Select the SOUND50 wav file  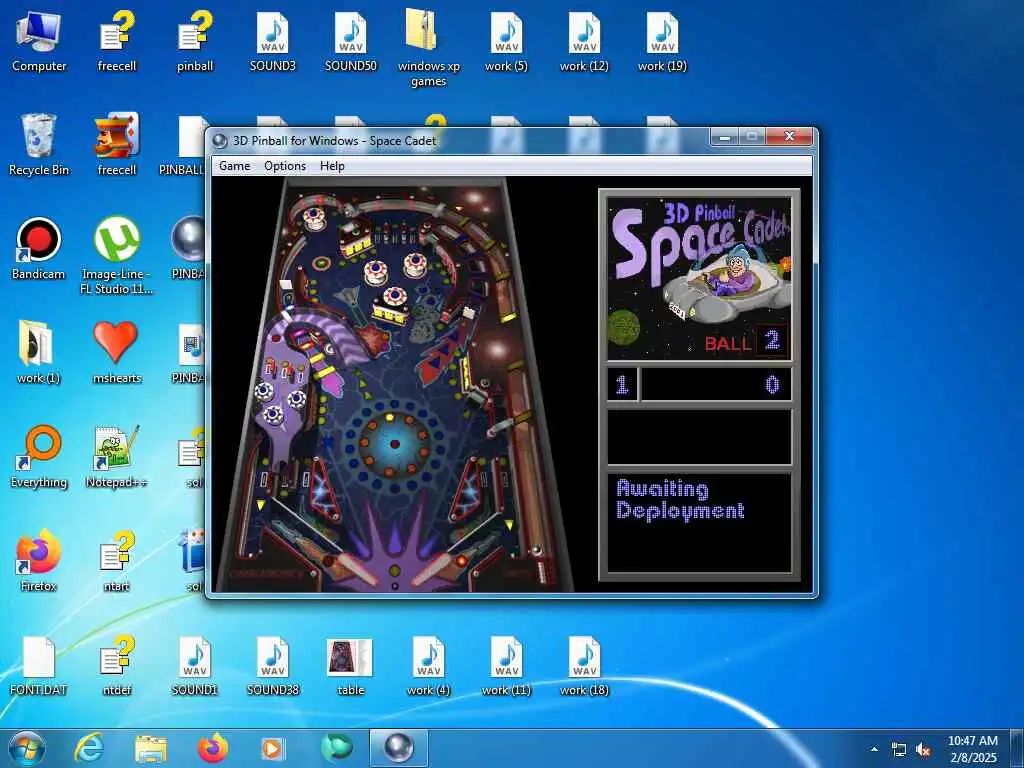coord(351,42)
